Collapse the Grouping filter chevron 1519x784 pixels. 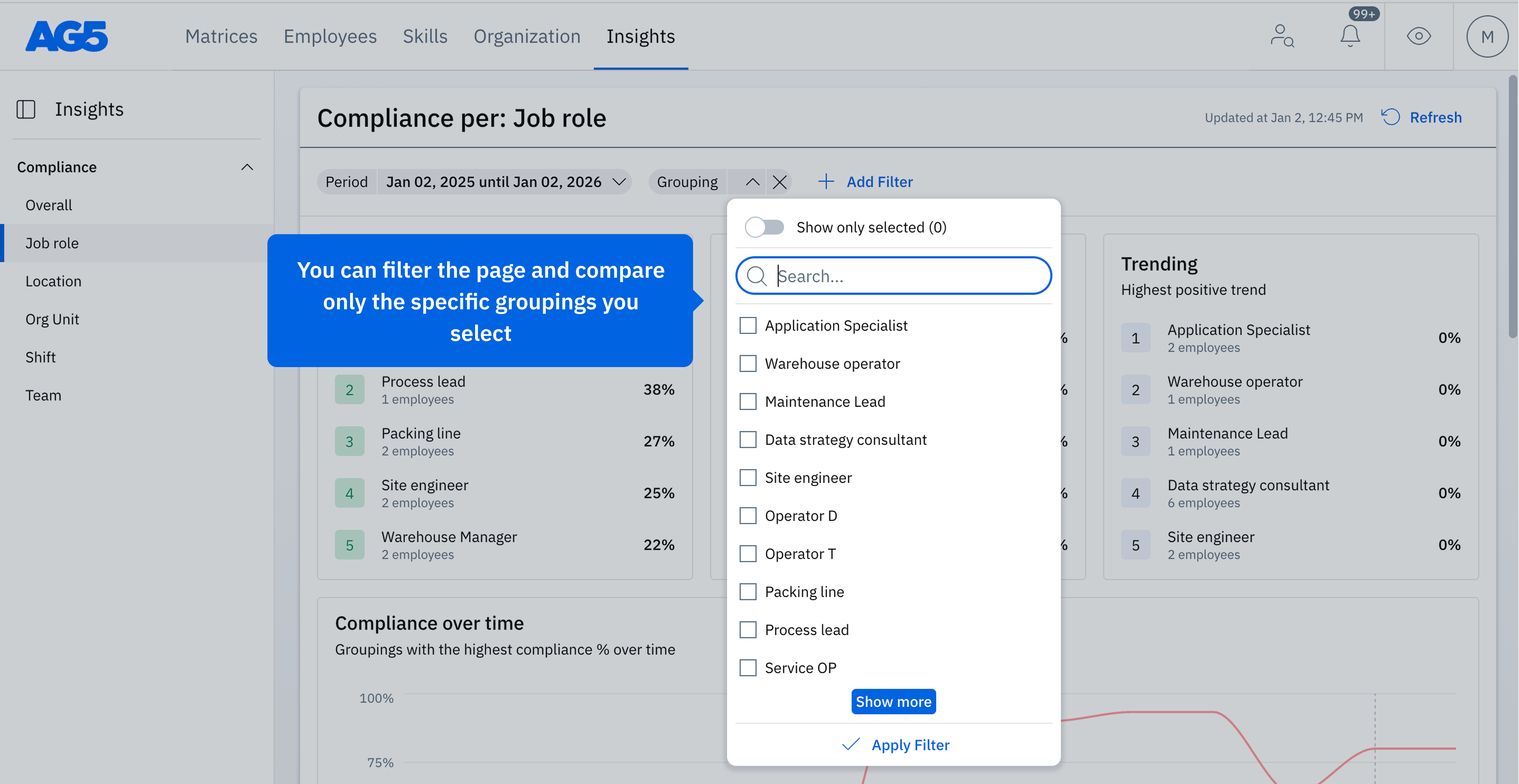pyautogui.click(x=752, y=182)
